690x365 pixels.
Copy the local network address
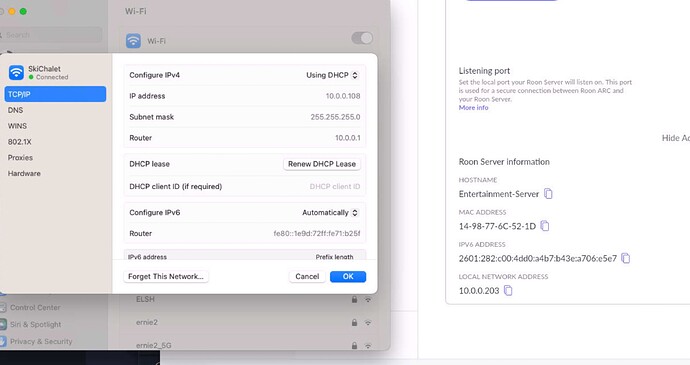[508, 291]
